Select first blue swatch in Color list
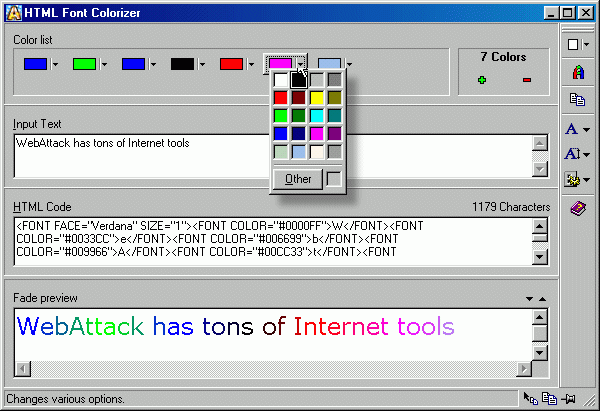This screenshot has width=600, height=411. pyautogui.click(x=35, y=64)
